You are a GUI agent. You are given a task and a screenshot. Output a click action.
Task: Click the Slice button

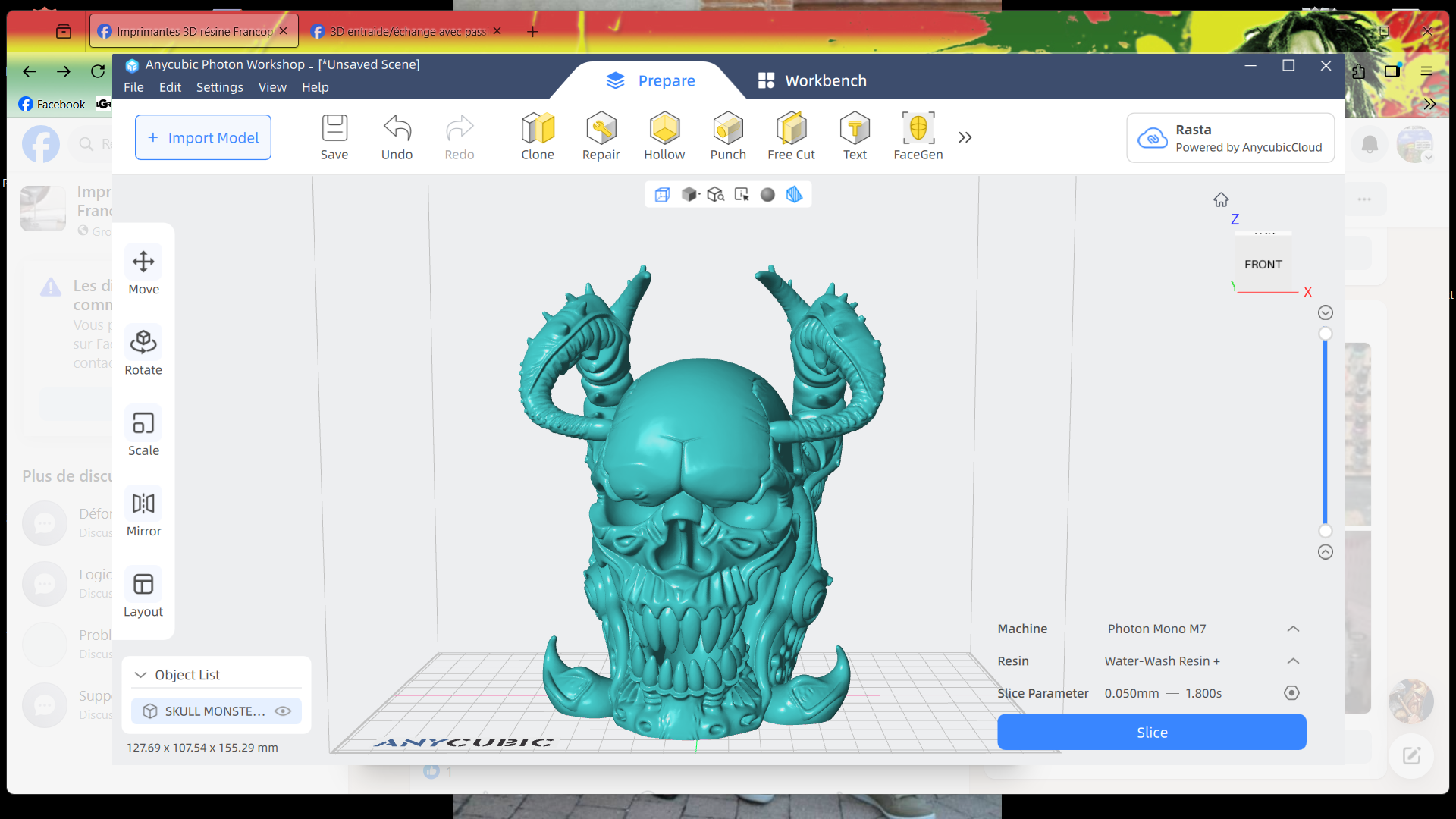point(1151,733)
